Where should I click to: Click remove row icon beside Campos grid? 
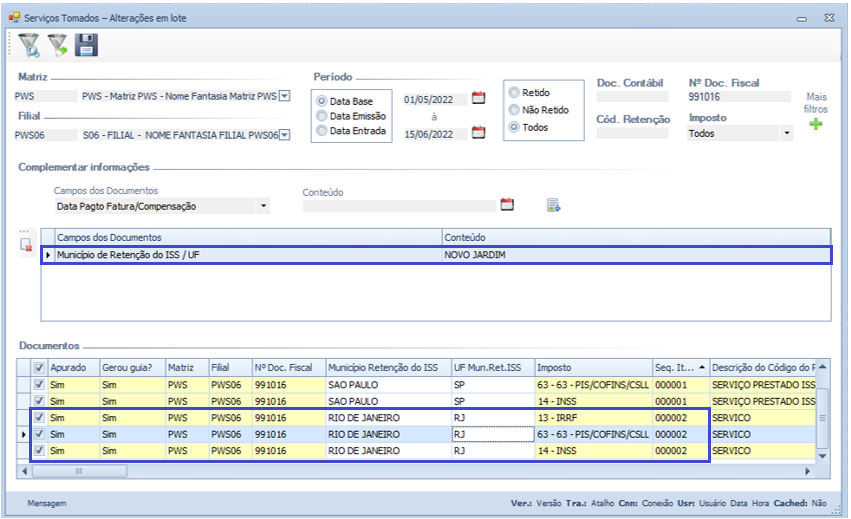pyautogui.click(x=26, y=244)
